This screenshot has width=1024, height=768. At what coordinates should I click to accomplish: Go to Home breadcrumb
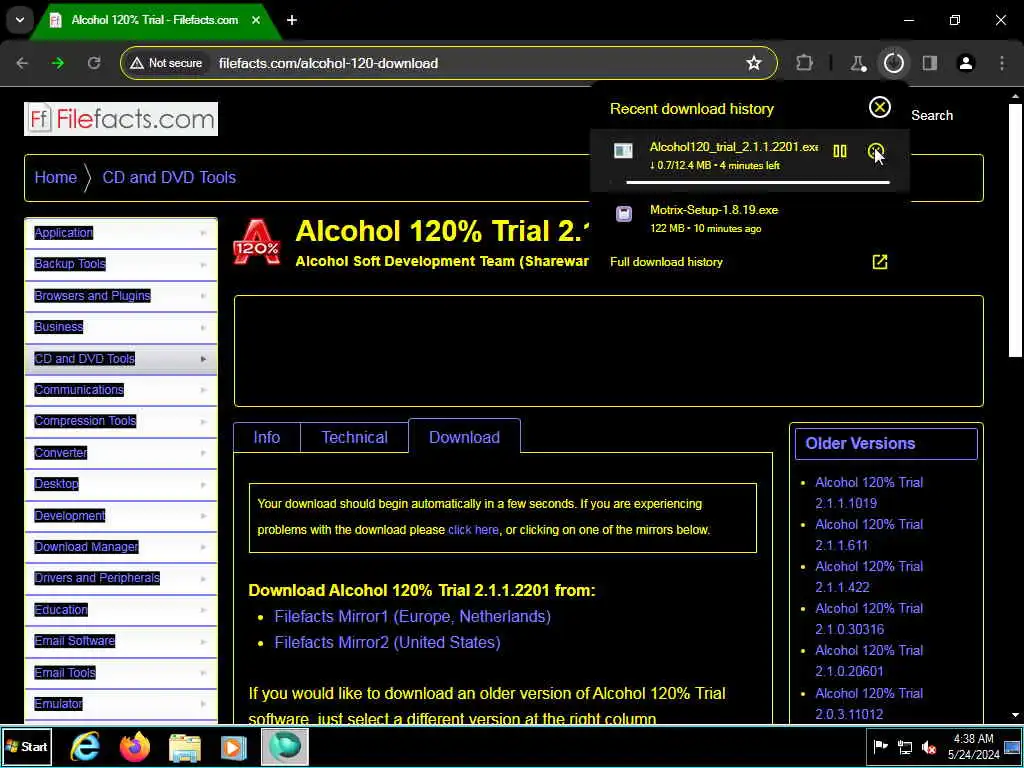click(56, 177)
